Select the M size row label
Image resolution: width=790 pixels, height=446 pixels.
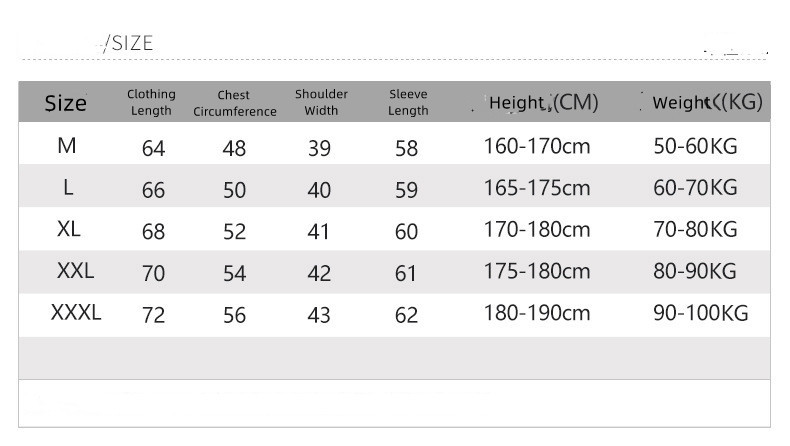point(66,146)
